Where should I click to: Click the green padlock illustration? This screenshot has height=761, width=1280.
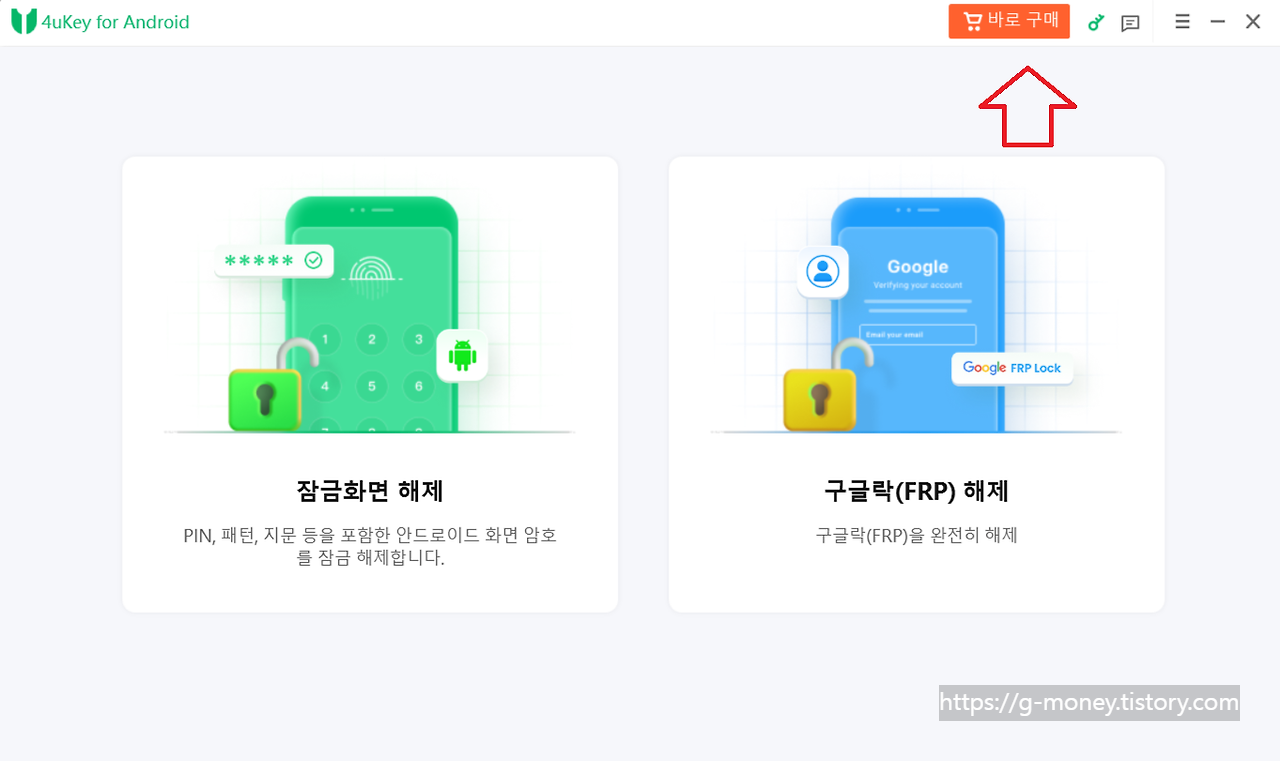pos(265,385)
